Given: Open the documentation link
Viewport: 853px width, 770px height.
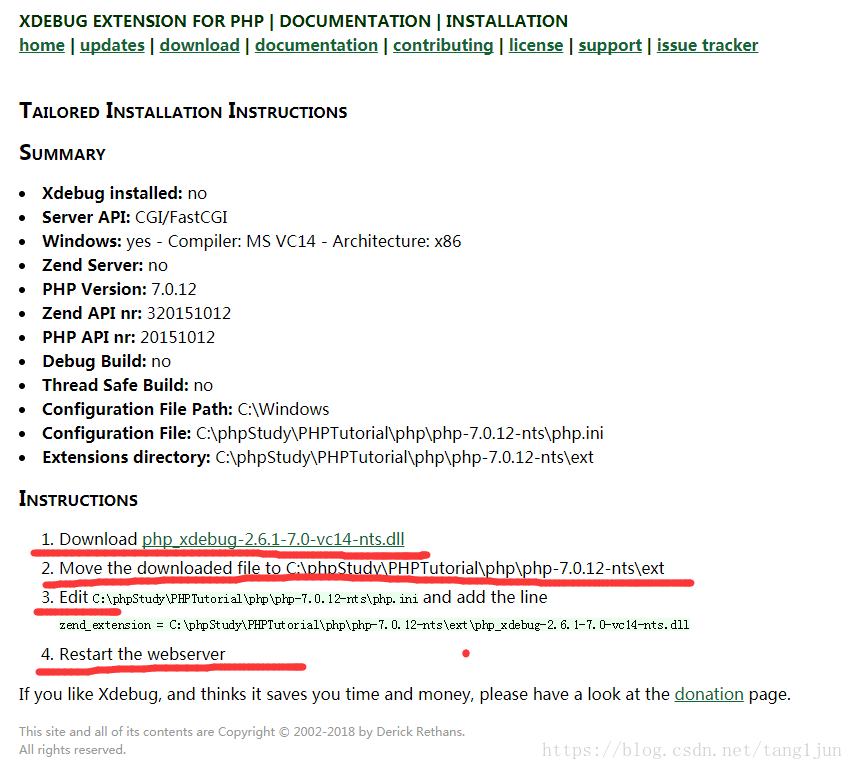Looking at the screenshot, I should click(x=316, y=45).
